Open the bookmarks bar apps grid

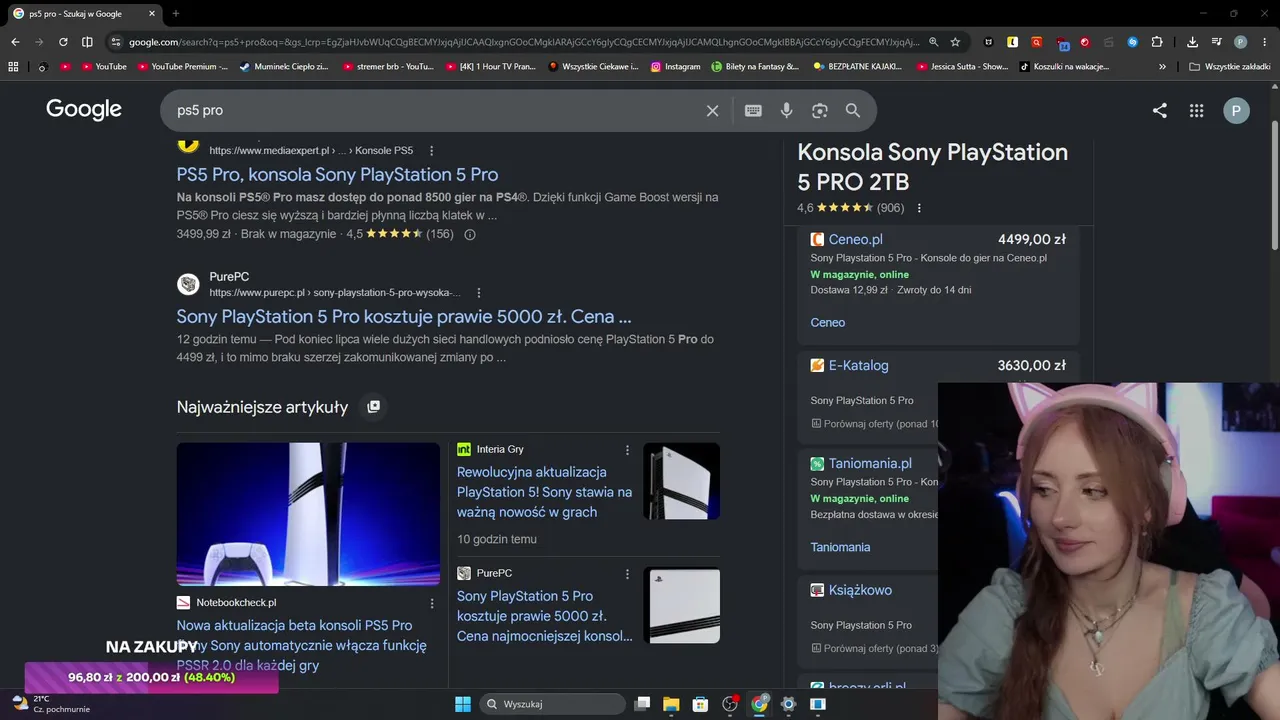click(x=13, y=67)
